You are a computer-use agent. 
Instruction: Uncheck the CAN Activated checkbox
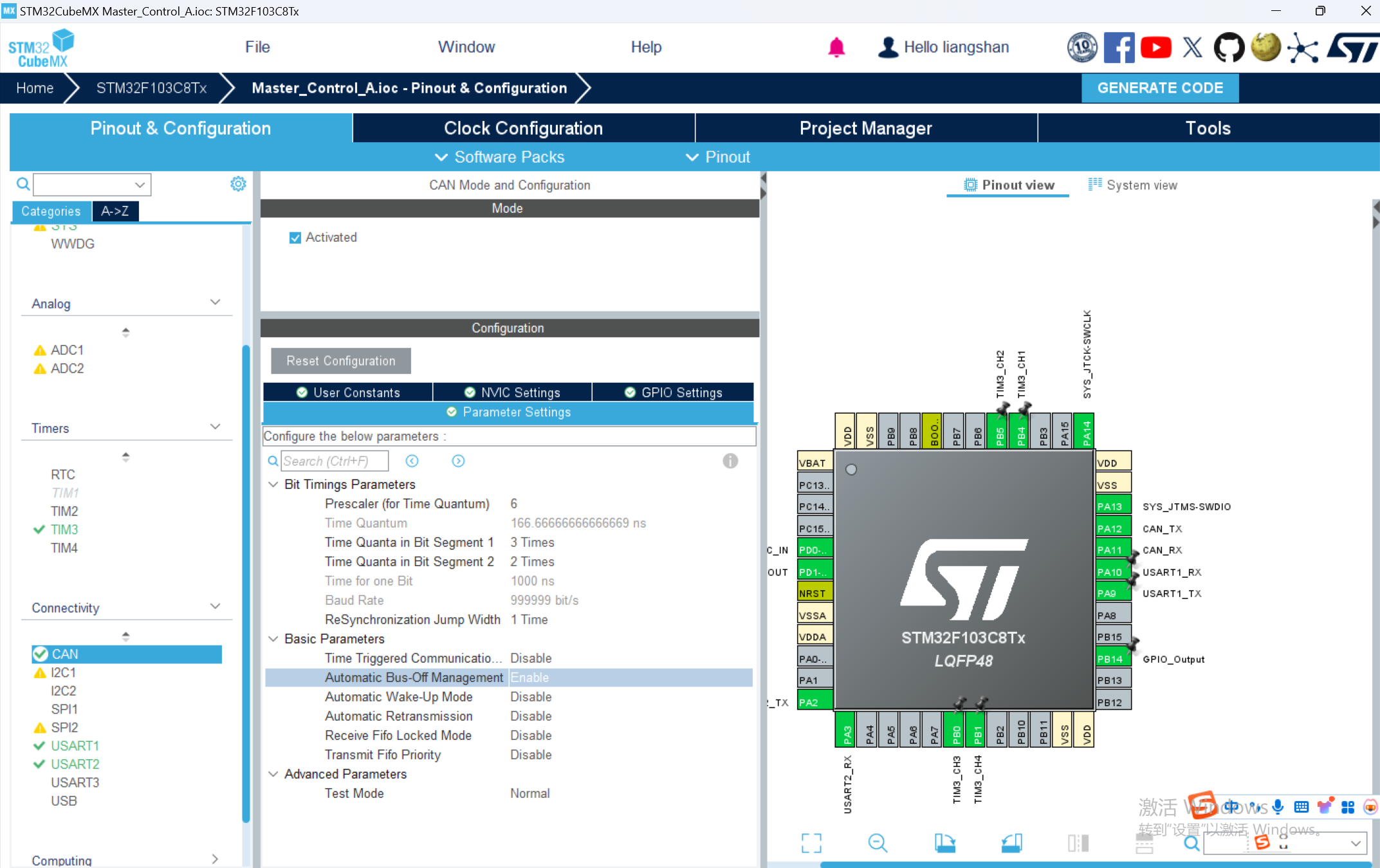click(295, 237)
